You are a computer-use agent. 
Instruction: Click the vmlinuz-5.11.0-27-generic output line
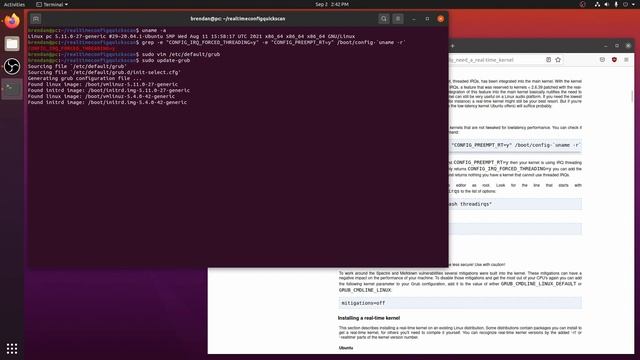103,84
